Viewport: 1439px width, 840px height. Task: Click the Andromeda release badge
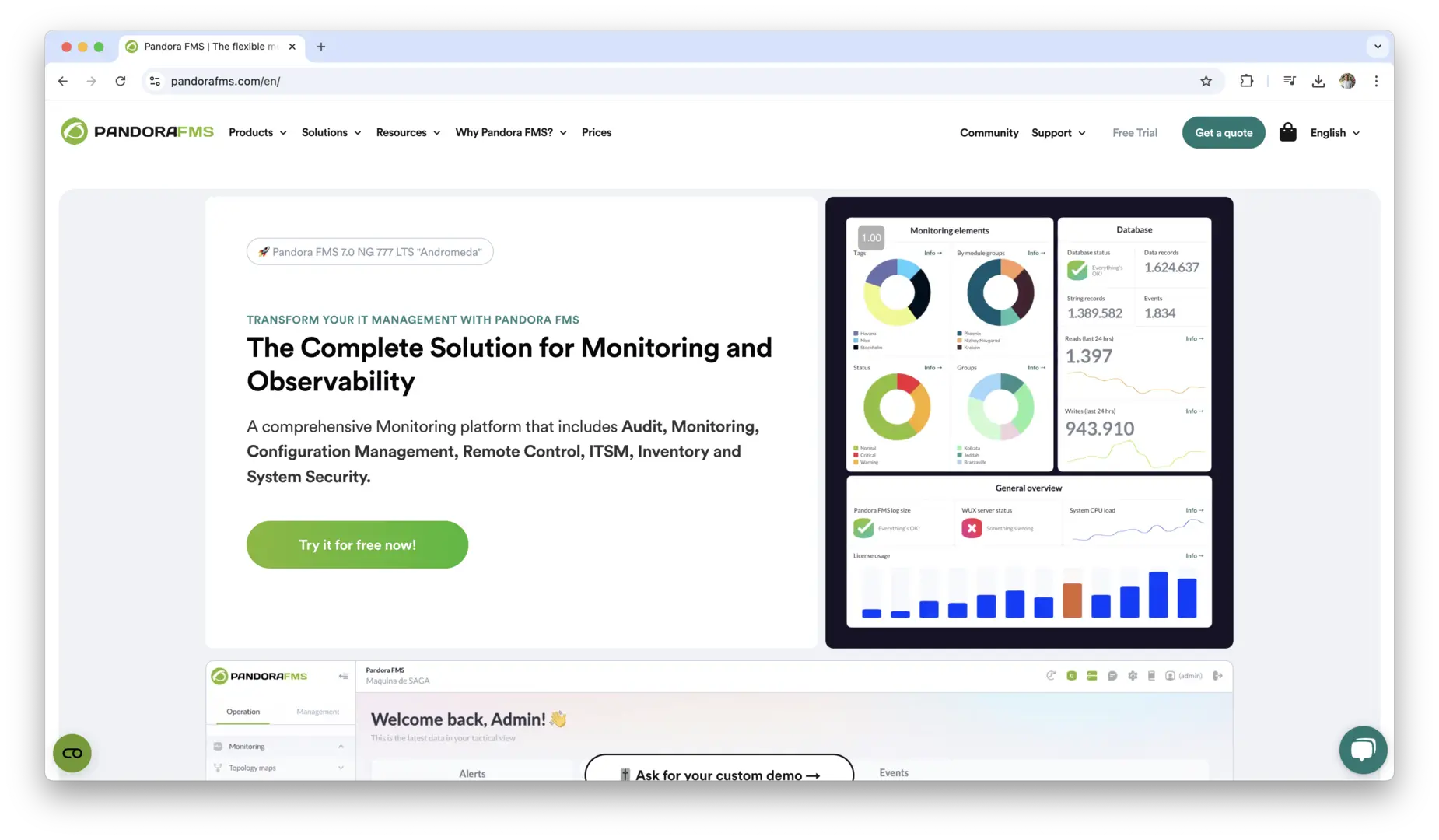370,252
